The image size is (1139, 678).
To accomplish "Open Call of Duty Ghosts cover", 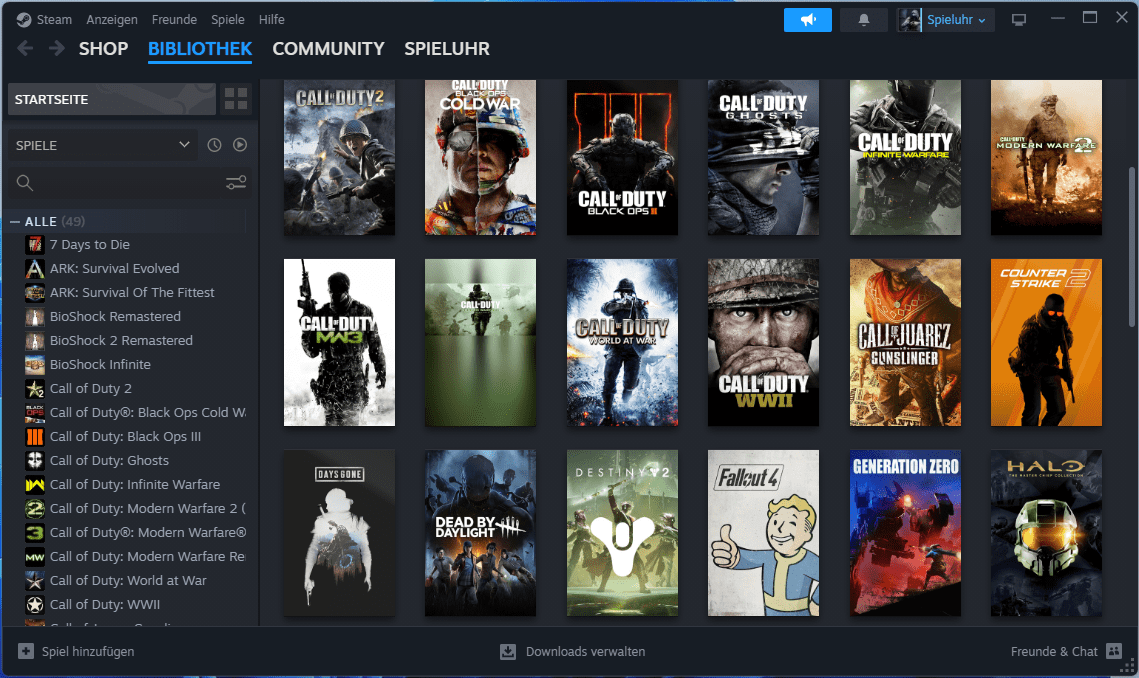I will (763, 157).
